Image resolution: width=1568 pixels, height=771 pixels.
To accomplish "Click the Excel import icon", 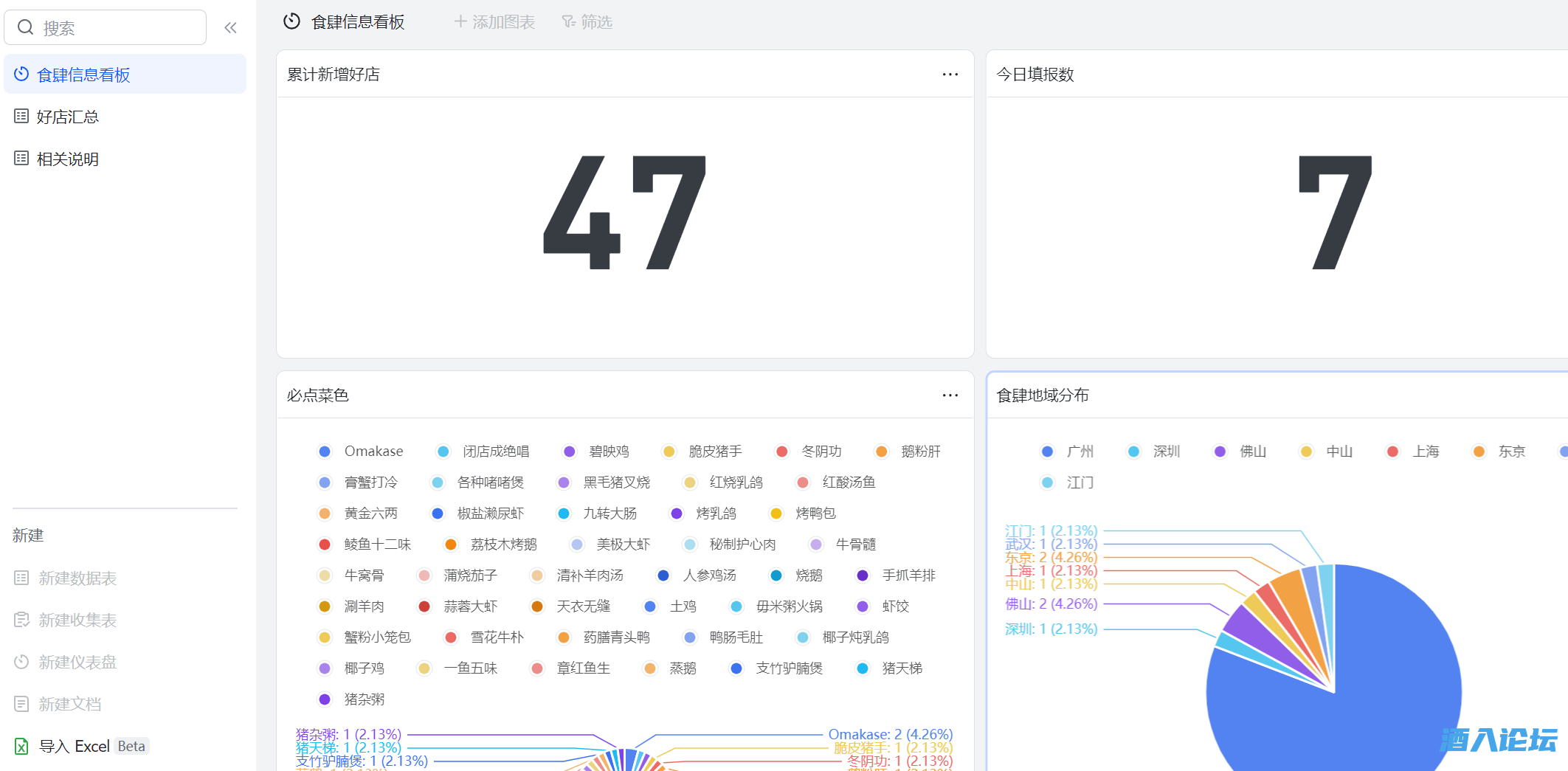I will click(21, 746).
